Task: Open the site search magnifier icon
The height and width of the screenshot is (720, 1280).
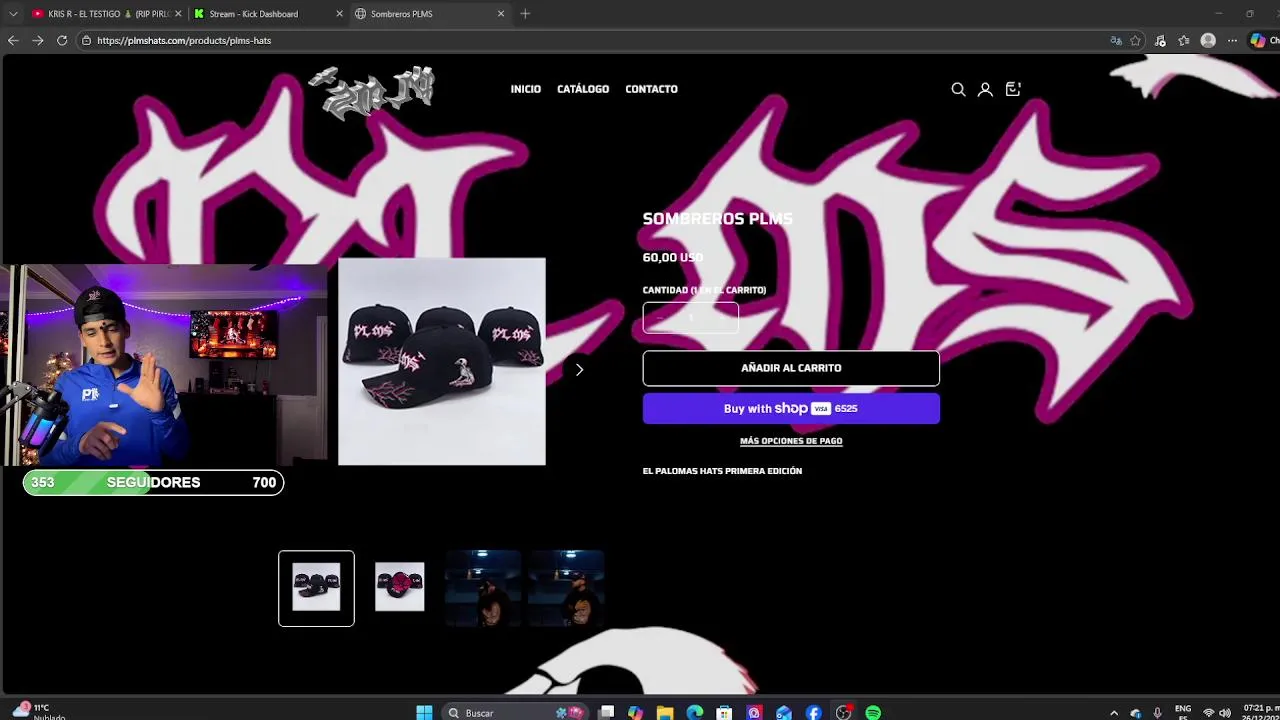Action: [x=958, y=89]
